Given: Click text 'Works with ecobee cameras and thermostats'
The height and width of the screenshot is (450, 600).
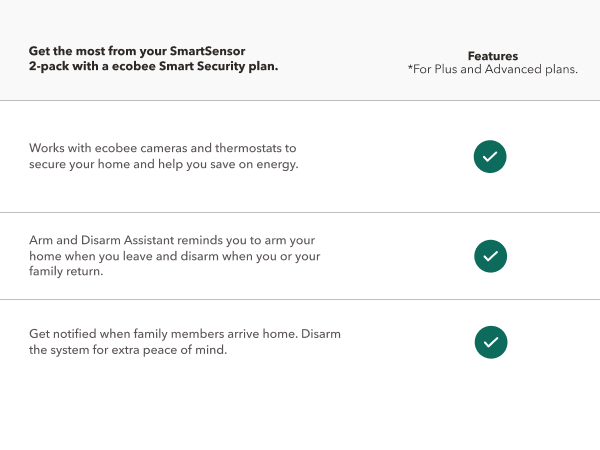Looking at the screenshot, I should click(157, 148).
